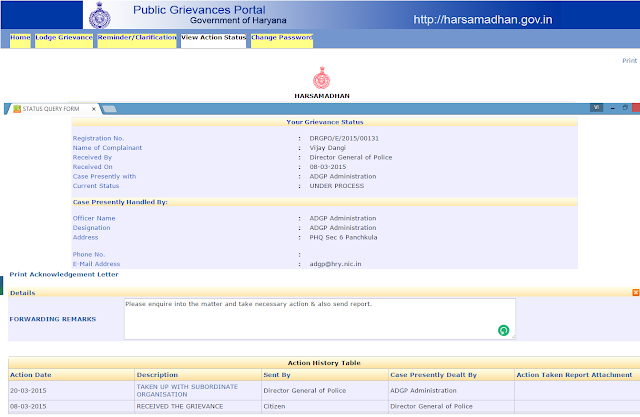Click the green refresh icon in remarks box

[503, 330]
